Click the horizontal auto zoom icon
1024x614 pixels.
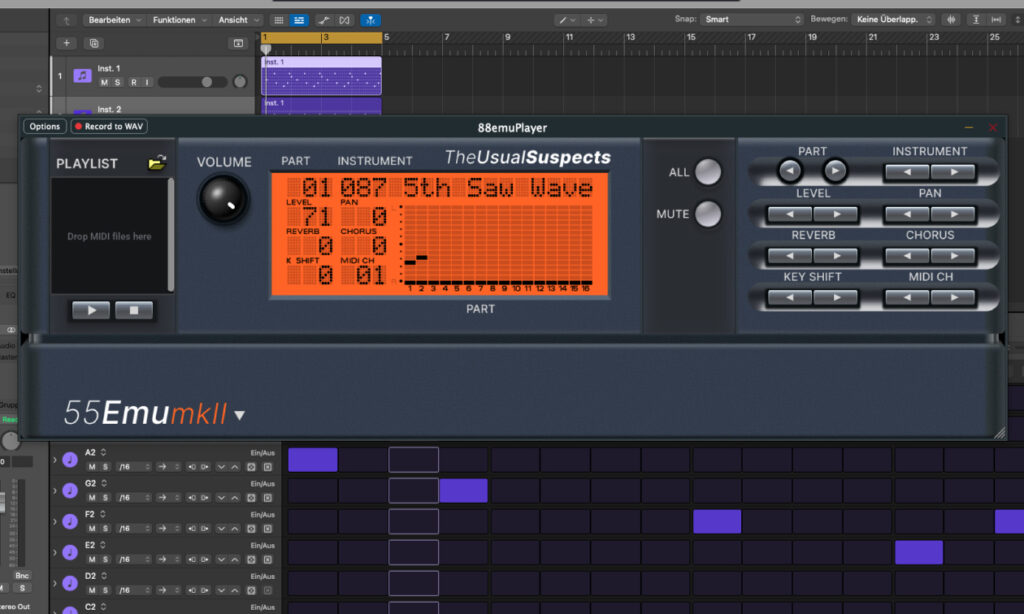click(x=997, y=20)
